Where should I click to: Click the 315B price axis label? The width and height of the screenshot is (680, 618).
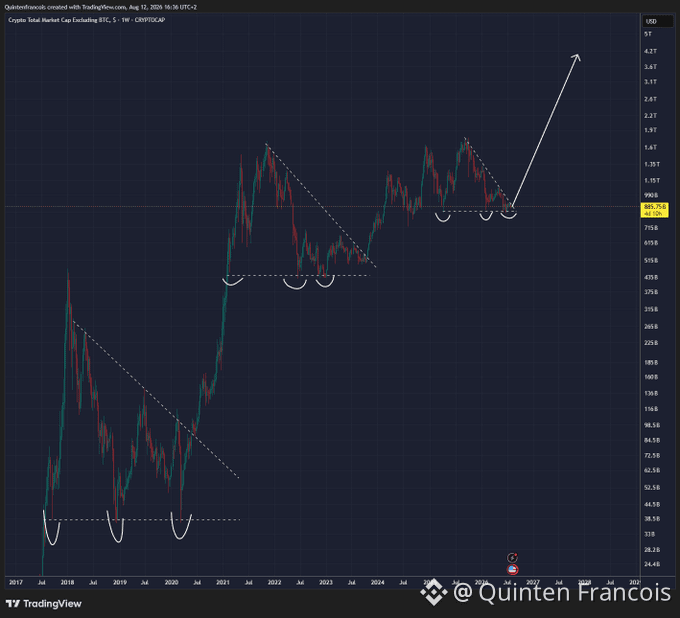coord(651,309)
